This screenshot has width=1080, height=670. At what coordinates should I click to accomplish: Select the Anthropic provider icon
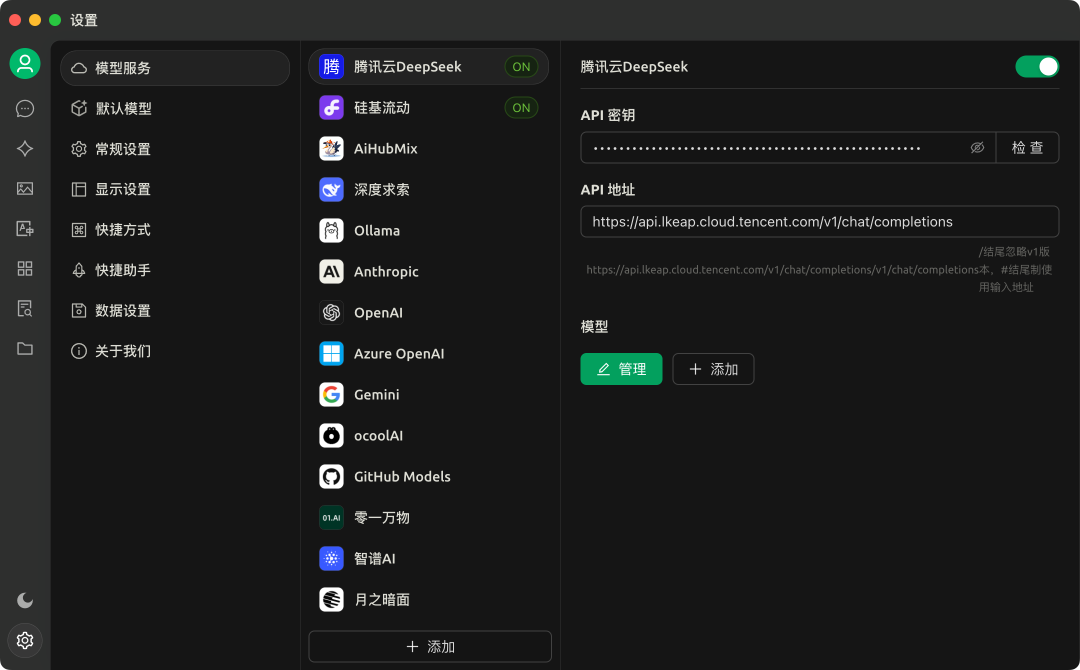coord(331,271)
